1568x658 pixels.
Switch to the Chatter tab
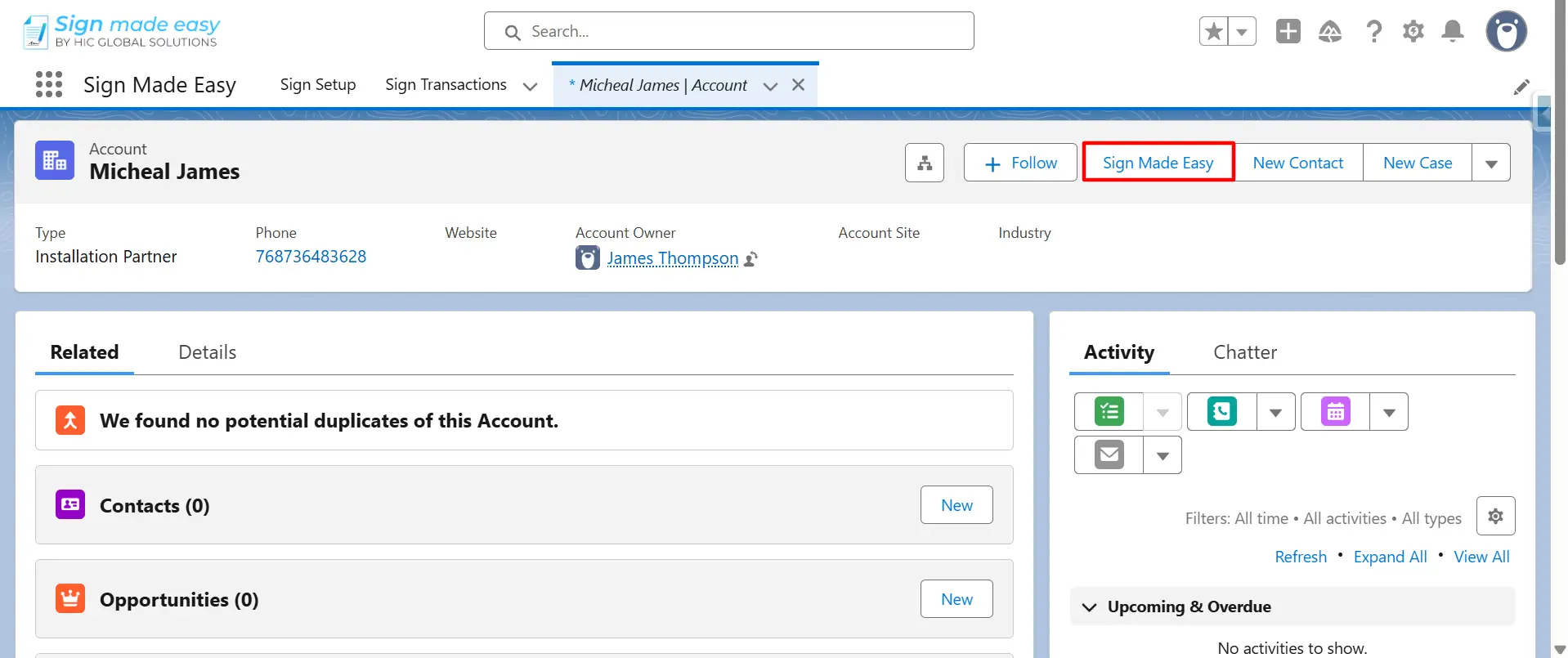[x=1245, y=352]
